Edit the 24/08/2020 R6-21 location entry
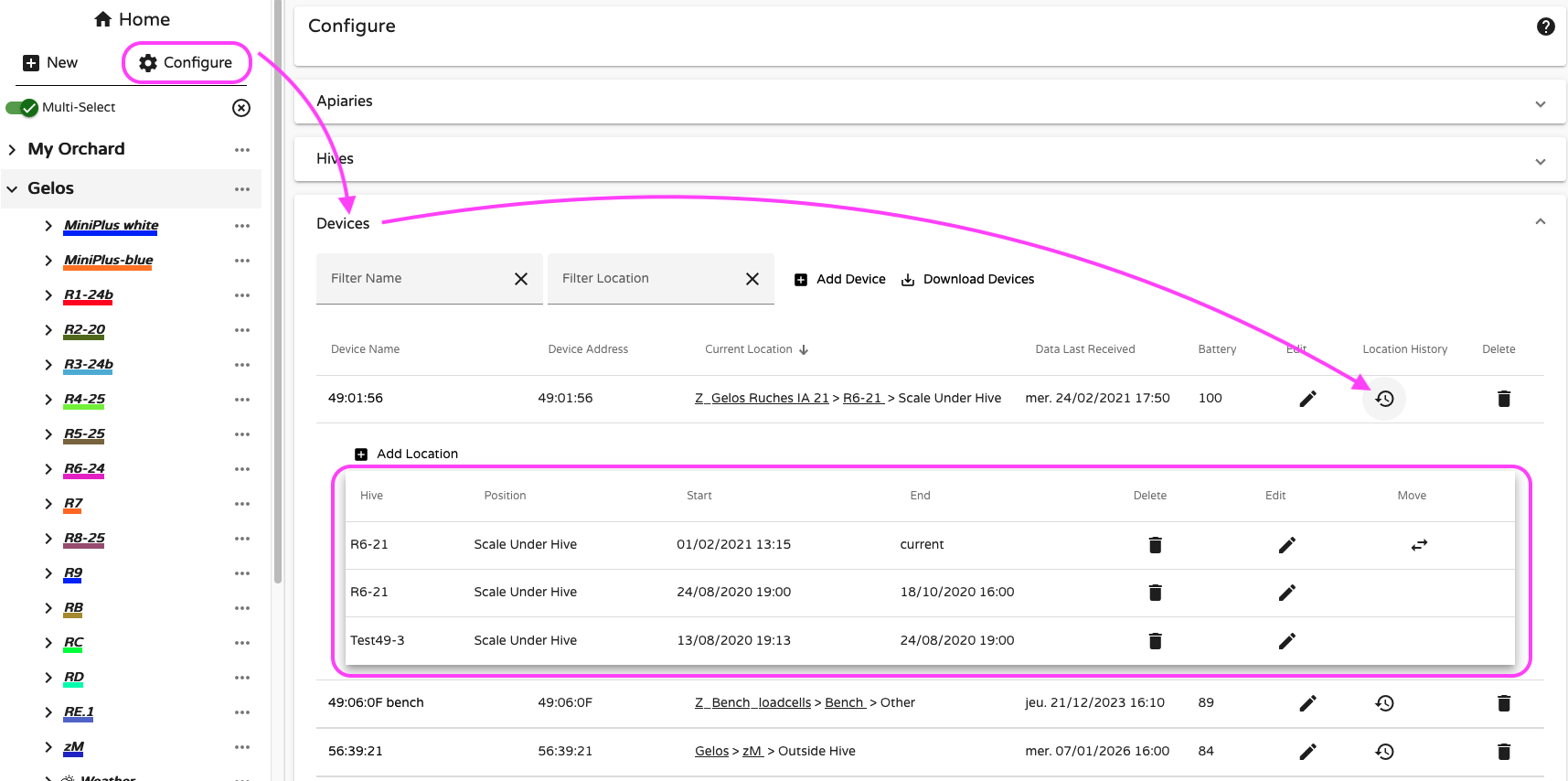This screenshot has height=781, width=1568. click(x=1286, y=593)
